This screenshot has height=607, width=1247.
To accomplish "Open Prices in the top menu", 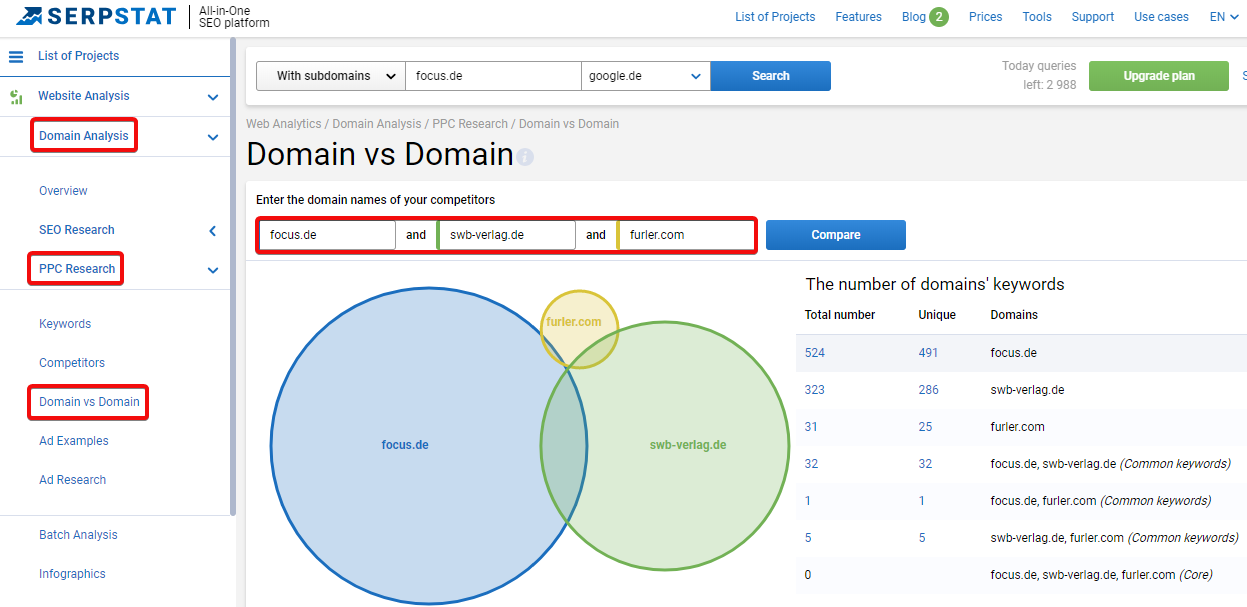I will pyautogui.click(x=986, y=17).
